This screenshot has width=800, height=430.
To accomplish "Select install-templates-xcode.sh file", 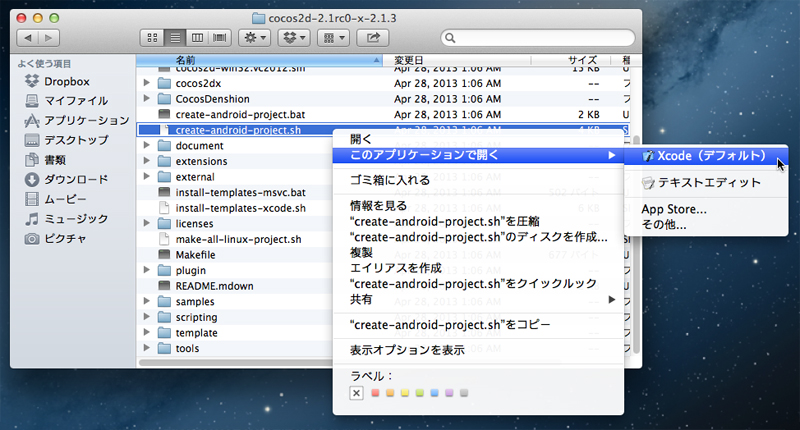I will pos(240,208).
